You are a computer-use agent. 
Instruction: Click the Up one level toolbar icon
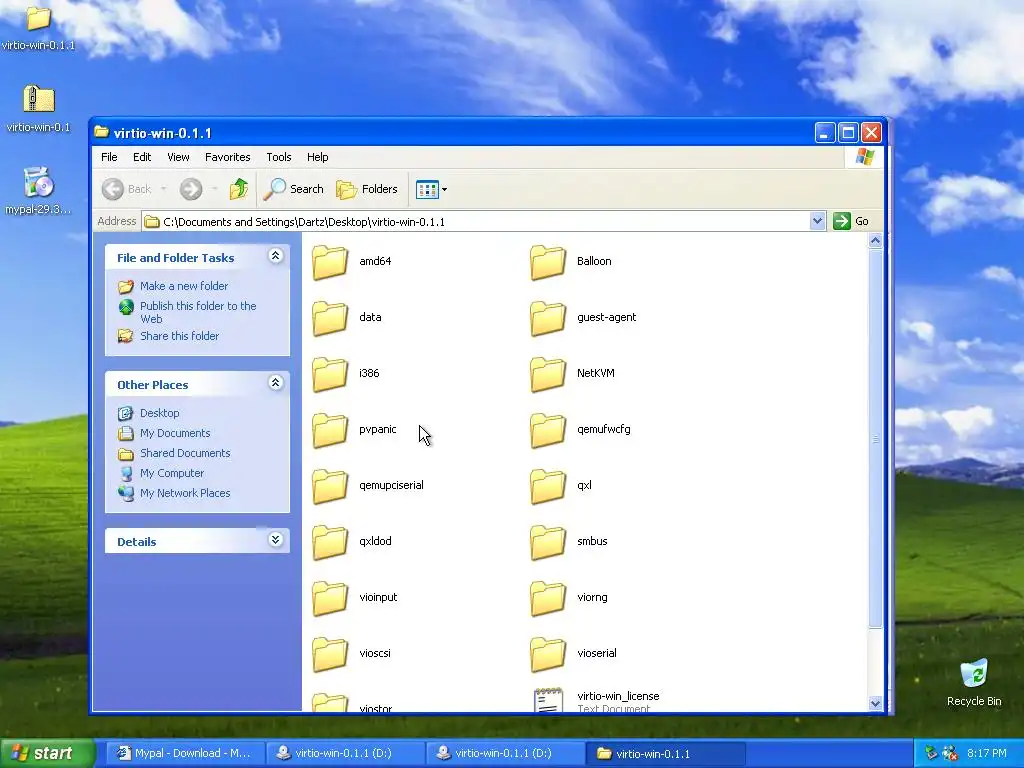pyautogui.click(x=238, y=189)
